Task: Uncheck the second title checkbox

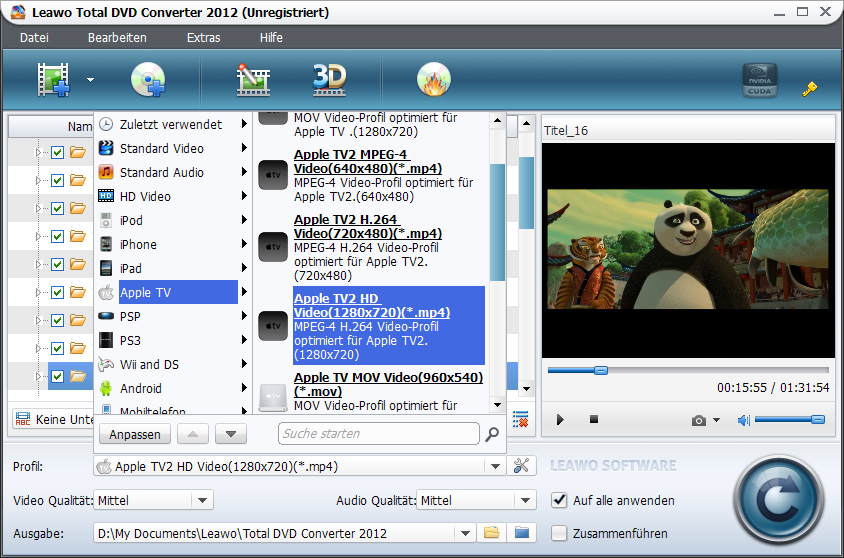Action: [58, 180]
